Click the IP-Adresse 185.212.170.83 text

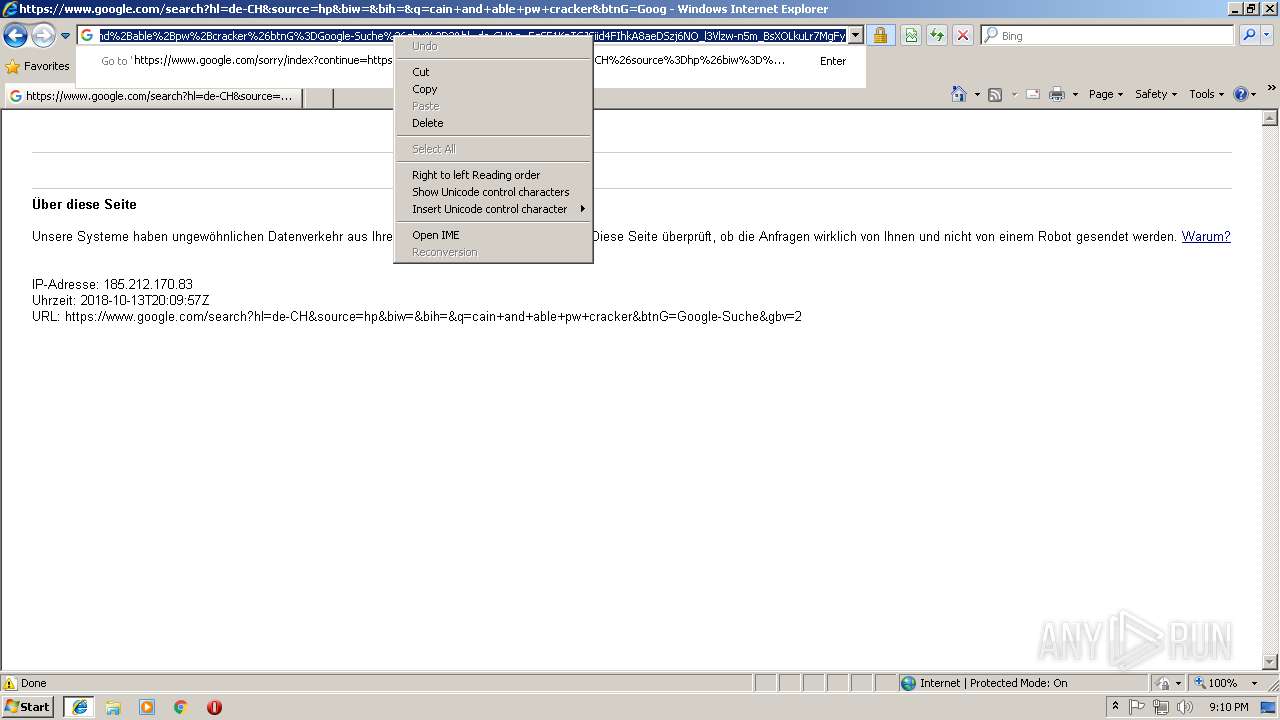pos(112,285)
